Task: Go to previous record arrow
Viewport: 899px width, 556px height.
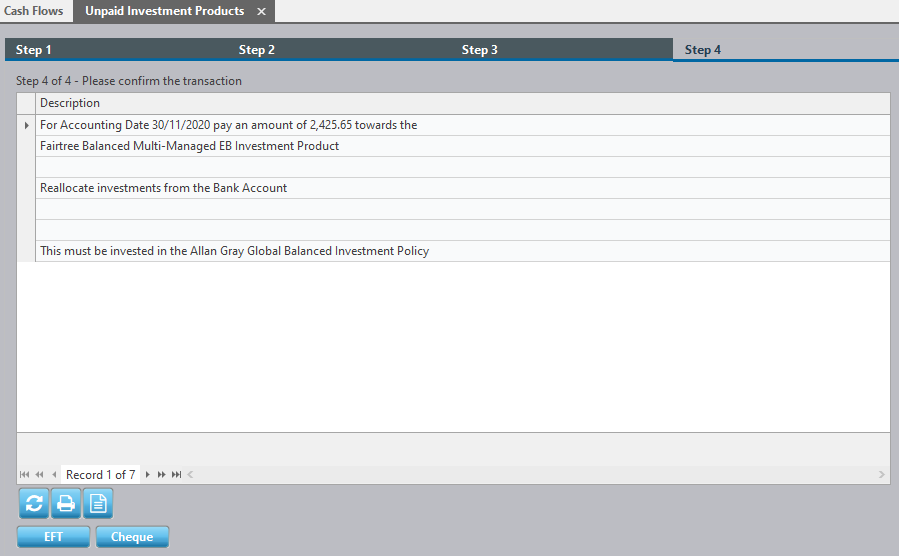Action: (x=54, y=475)
